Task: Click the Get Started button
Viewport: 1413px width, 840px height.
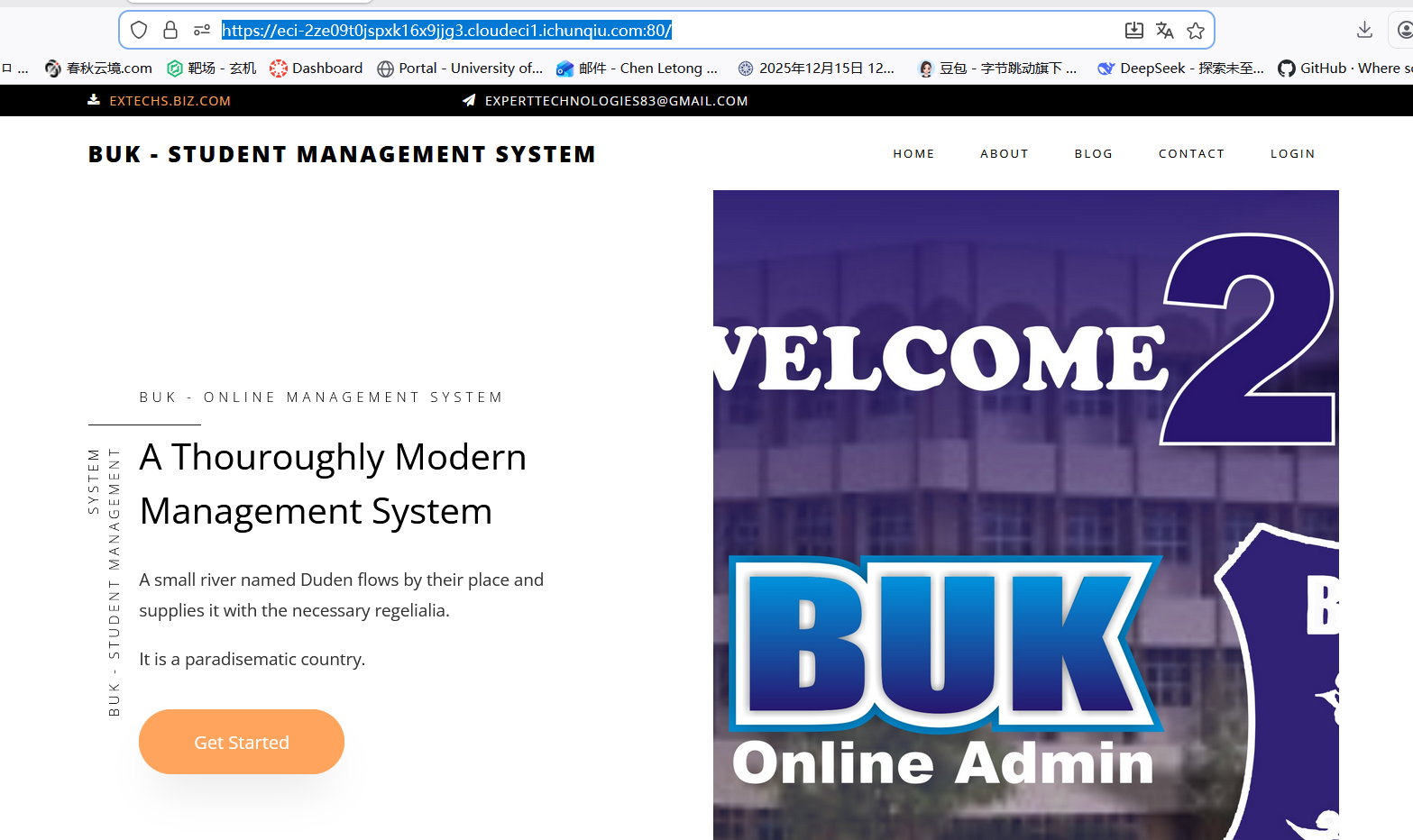Action: tap(242, 742)
